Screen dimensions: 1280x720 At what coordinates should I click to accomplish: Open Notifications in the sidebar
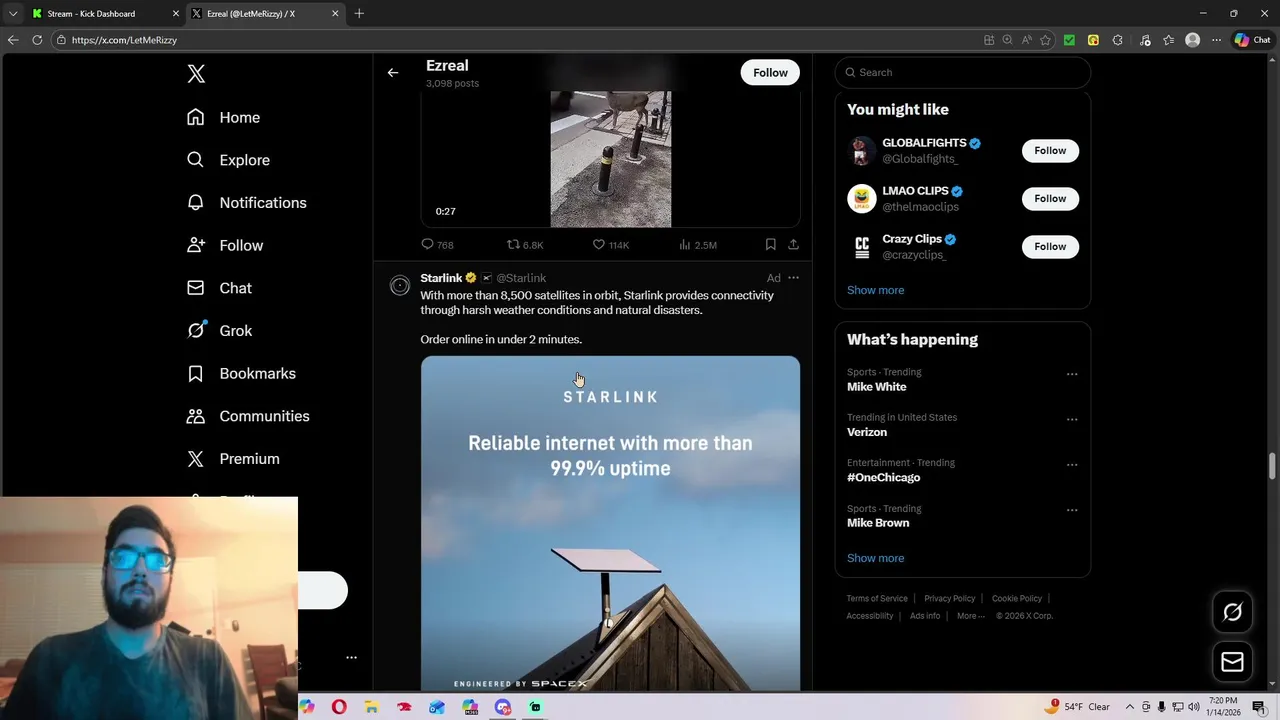tap(246, 203)
